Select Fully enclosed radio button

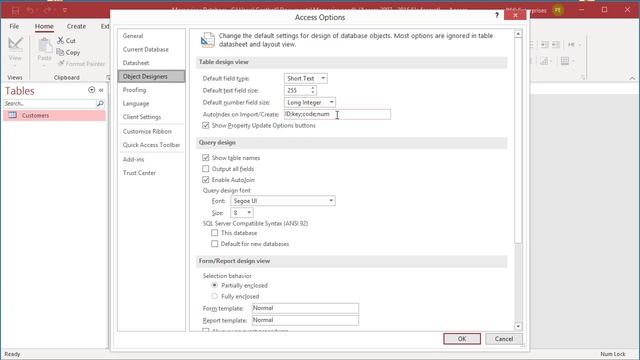tap(215, 296)
